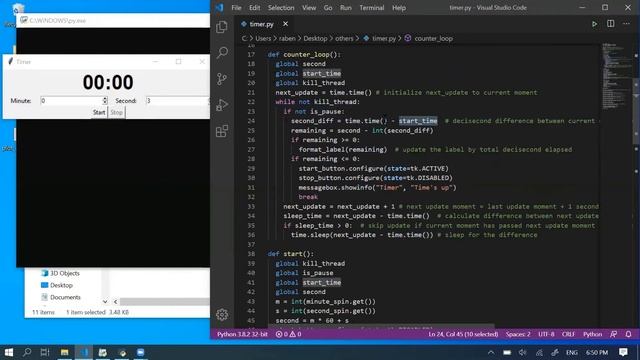Click the Python 3.8.2 32-bit interpreter selector
This screenshot has width=640, height=360.
(x=242, y=334)
